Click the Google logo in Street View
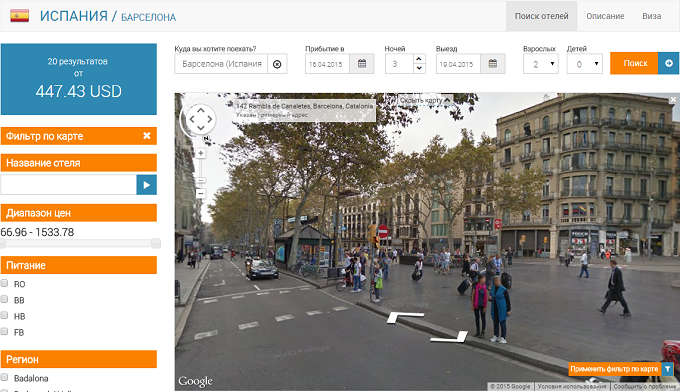 tap(195, 381)
